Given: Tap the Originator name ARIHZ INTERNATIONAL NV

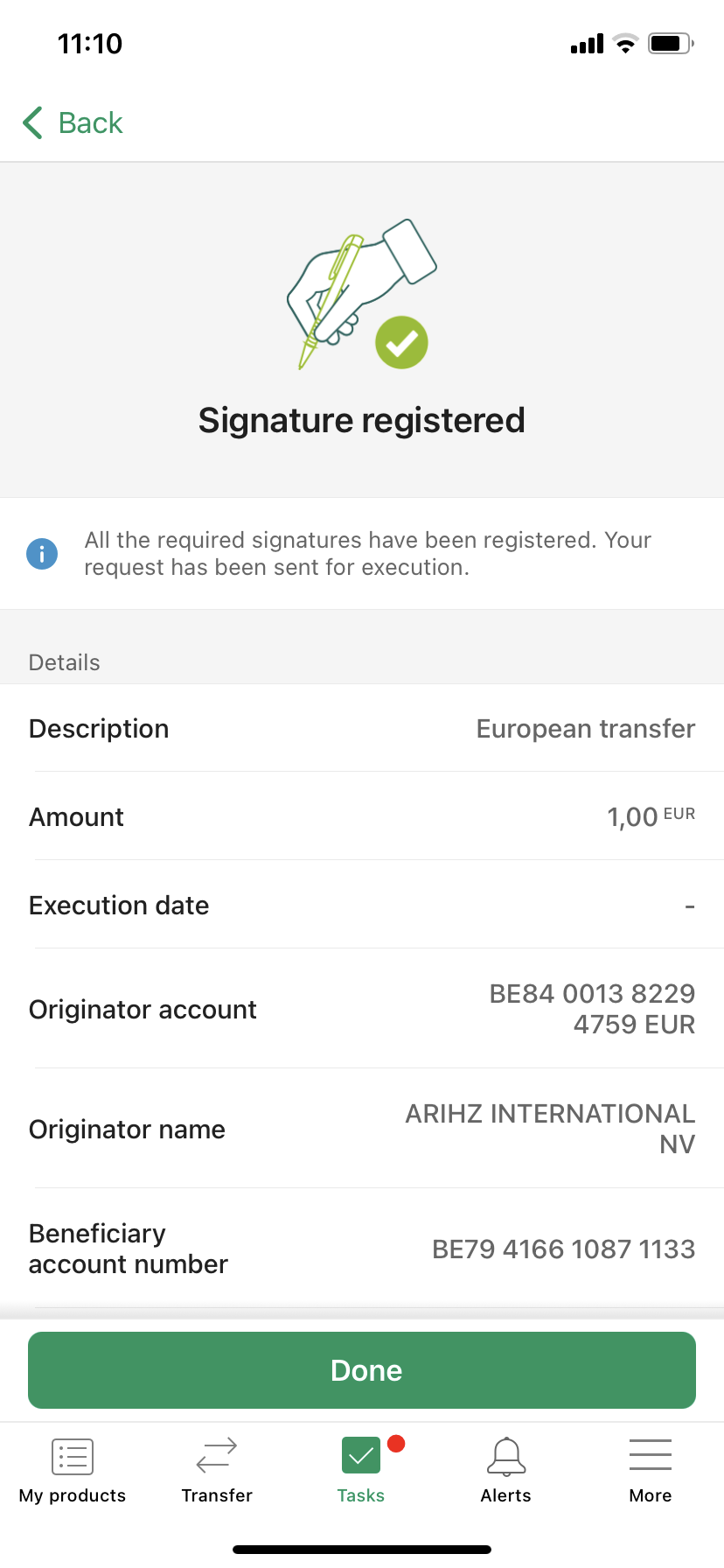Looking at the screenshot, I should tap(550, 1128).
